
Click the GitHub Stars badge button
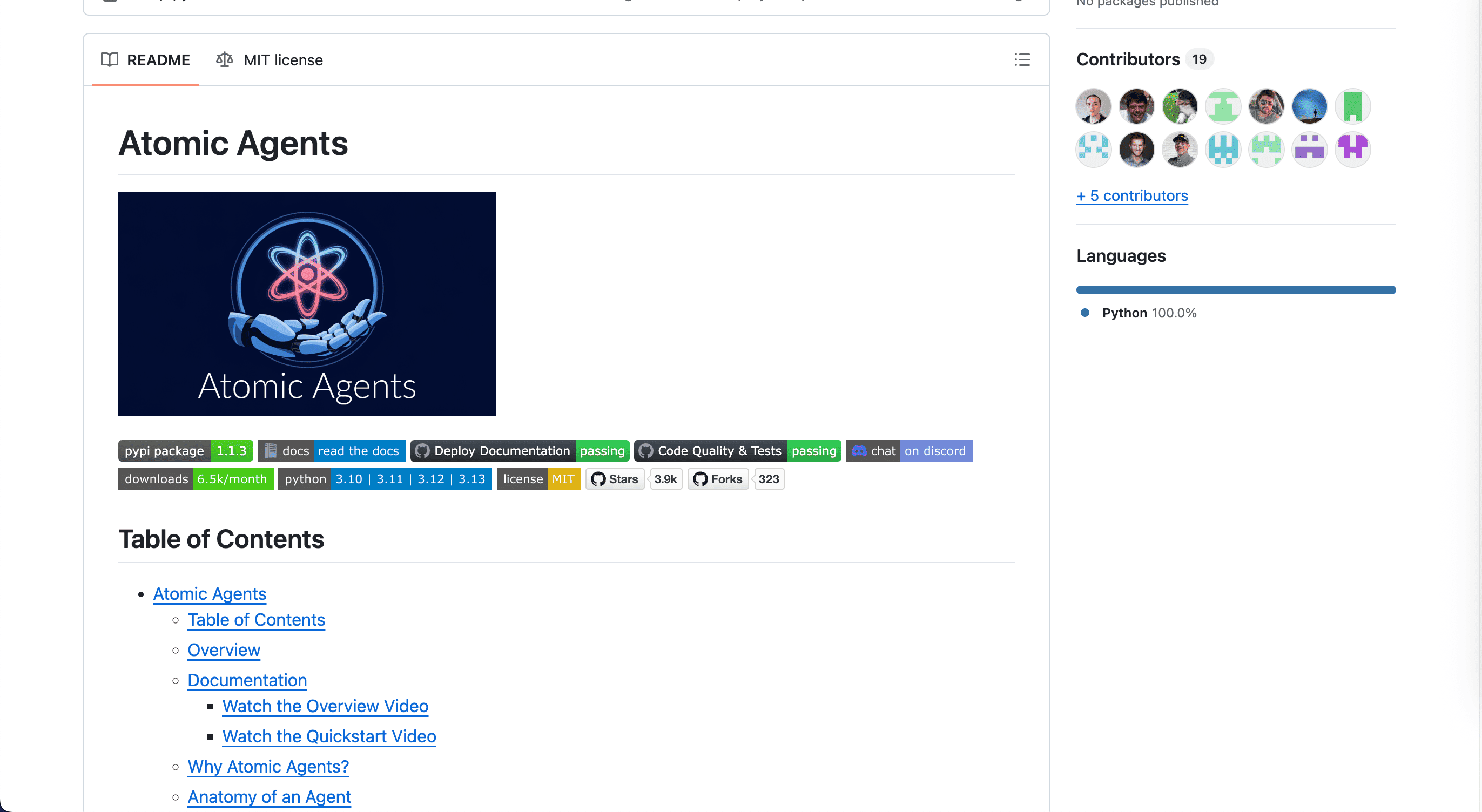click(615, 479)
